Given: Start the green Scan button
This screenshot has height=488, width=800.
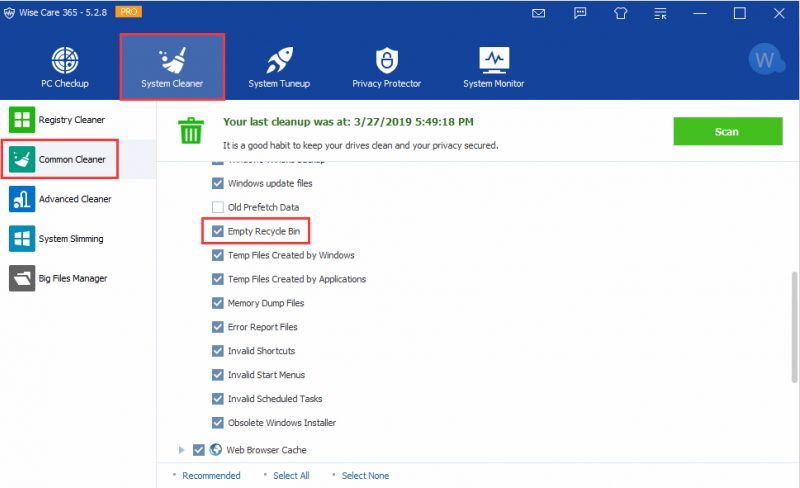Looking at the screenshot, I should pos(728,131).
